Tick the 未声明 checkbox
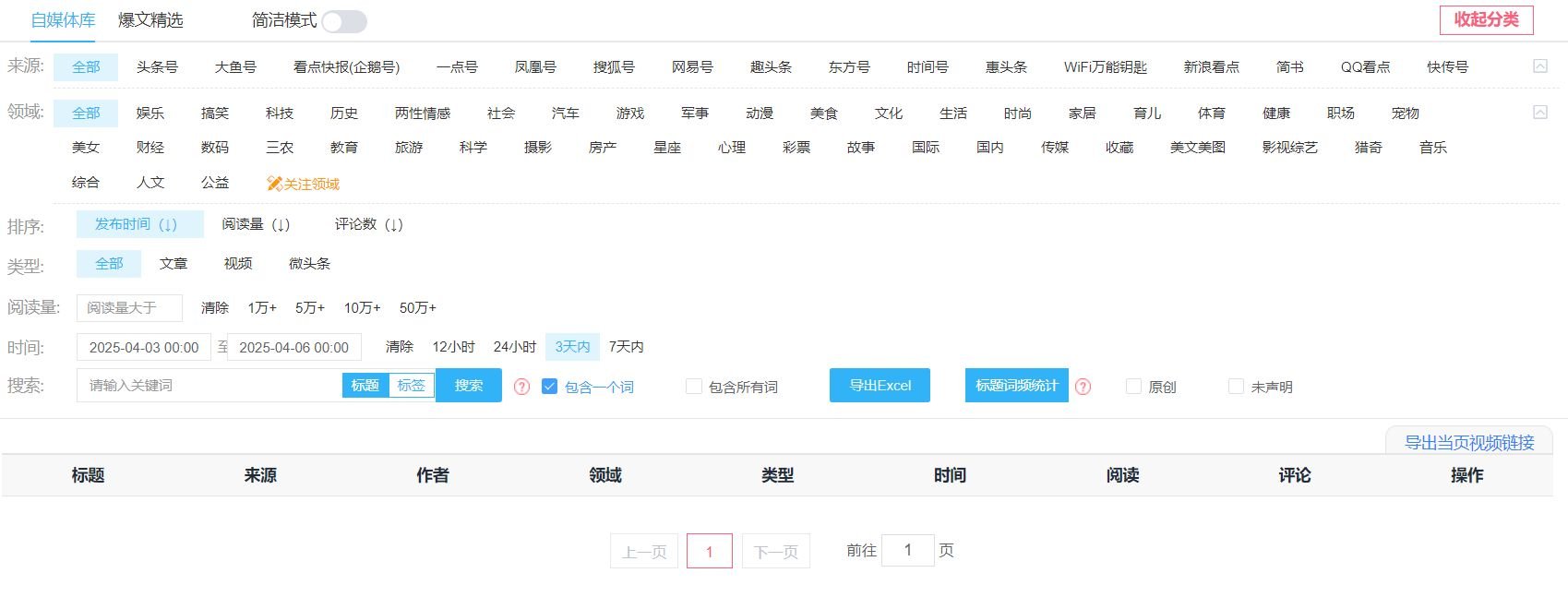 point(1236,387)
